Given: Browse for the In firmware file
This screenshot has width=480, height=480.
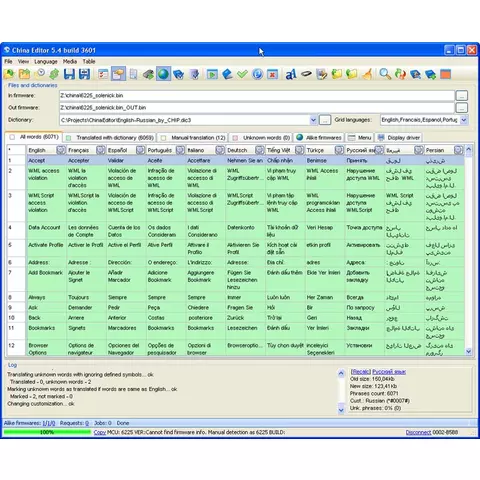Looking at the screenshot, I should click(x=462, y=96).
